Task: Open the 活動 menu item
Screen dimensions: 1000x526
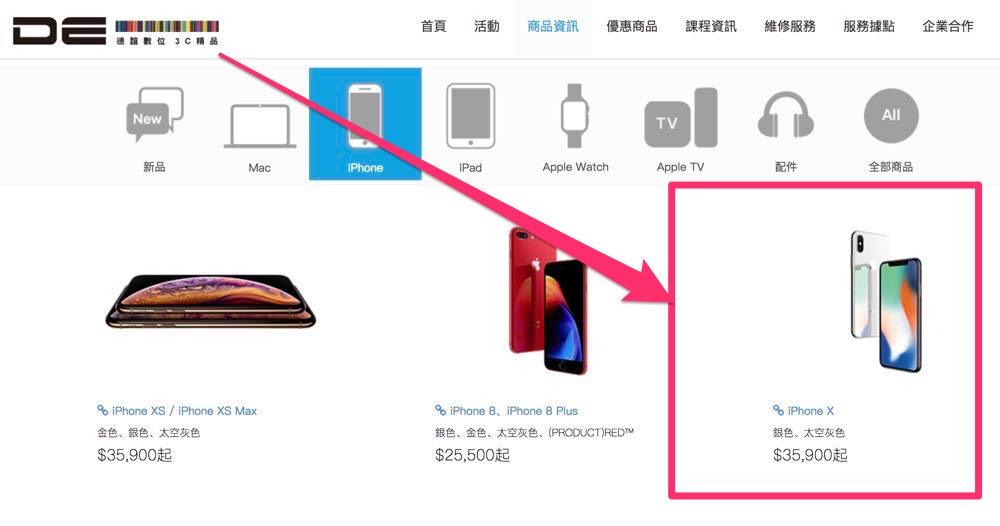Action: pos(487,26)
